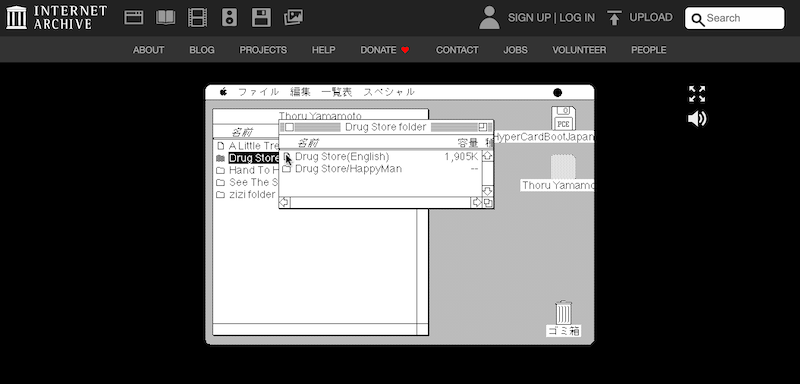The width and height of the screenshot is (800, 384).
Task: Select the Thoru Yamamoto disk icon
Action: [563, 166]
